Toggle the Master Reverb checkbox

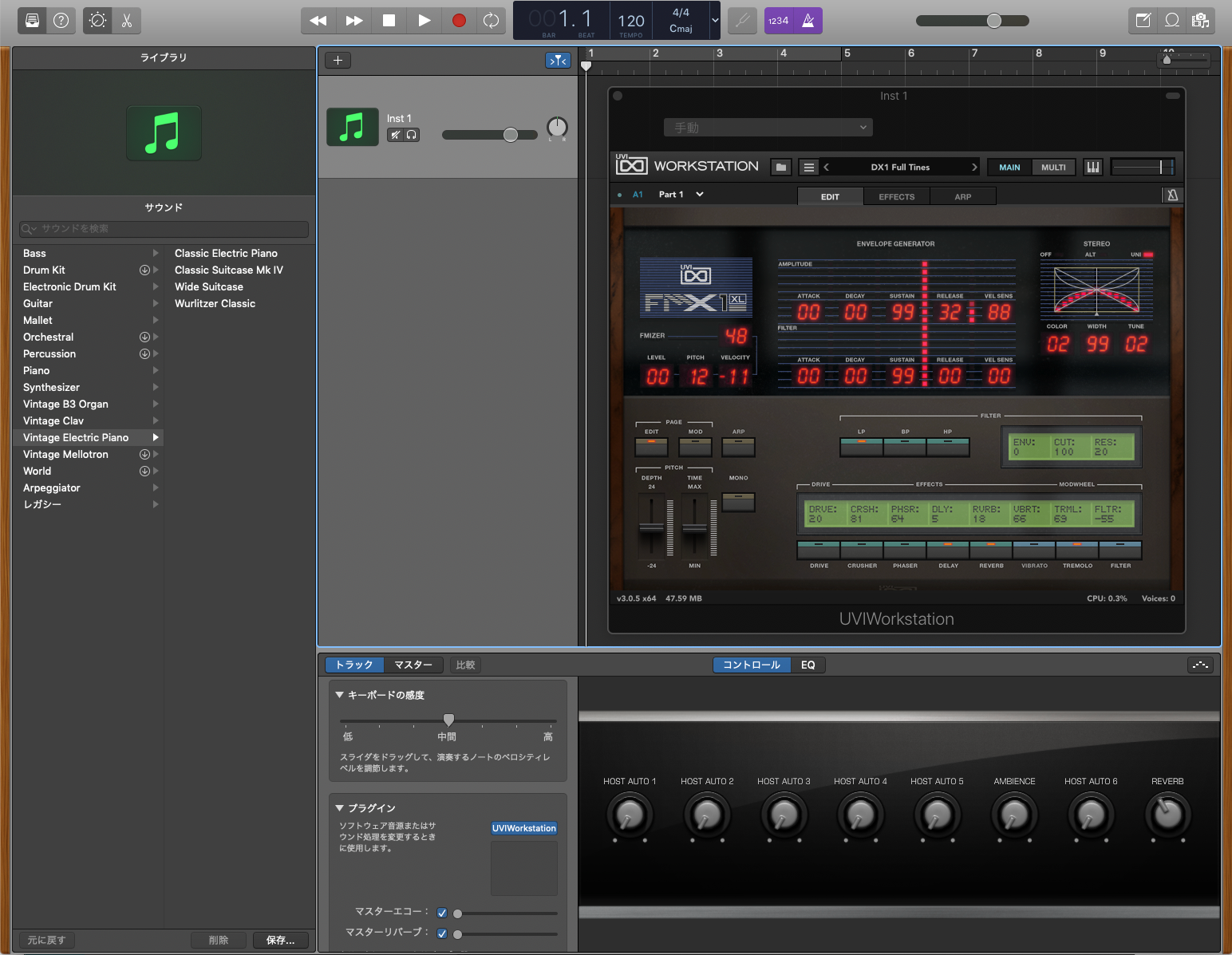pos(442,933)
